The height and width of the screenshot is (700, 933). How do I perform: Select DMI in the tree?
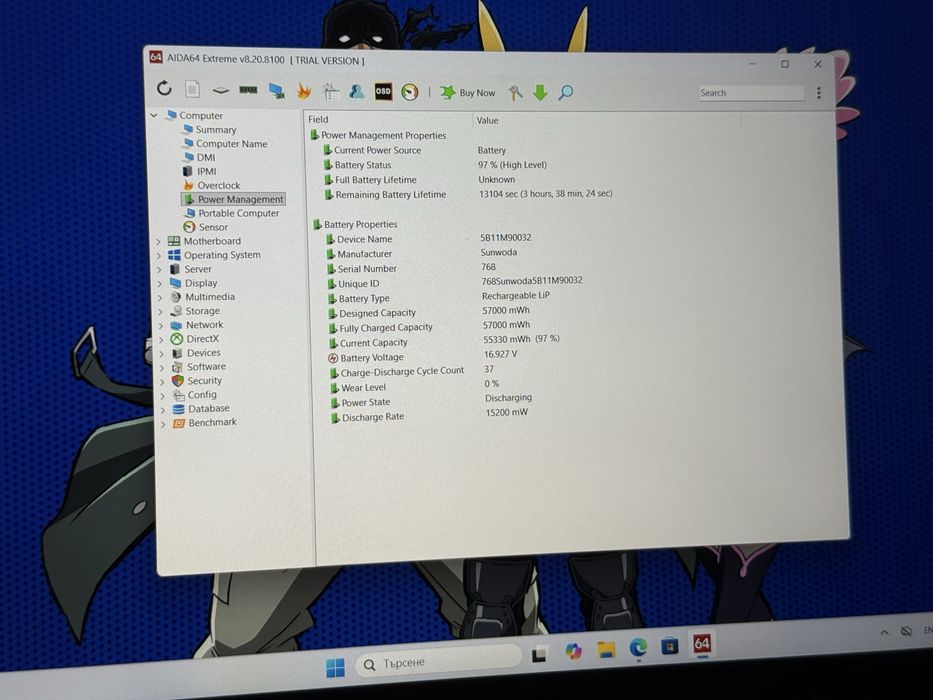199,157
